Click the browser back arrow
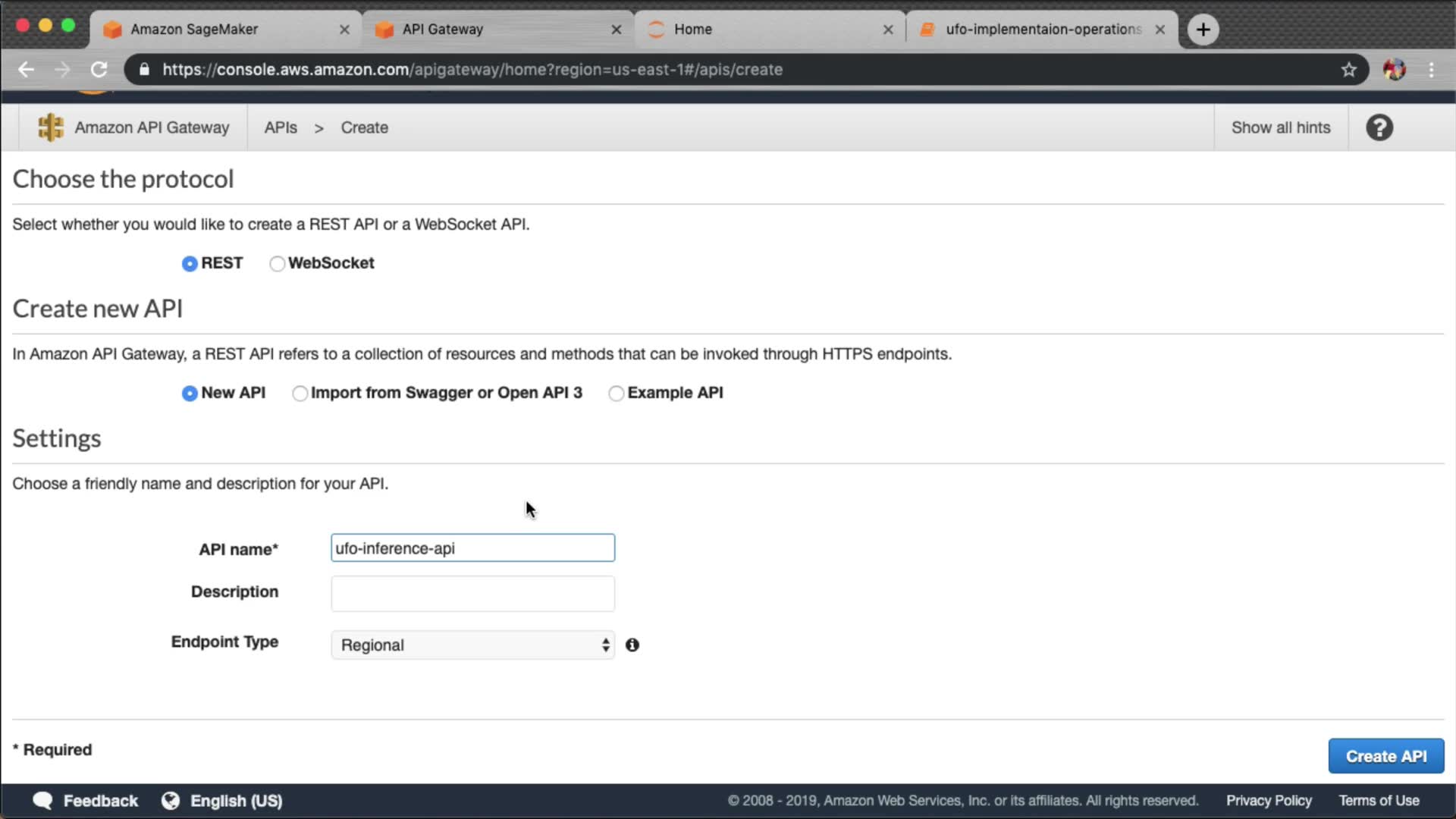Image resolution: width=1456 pixels, height=819 pixels. point(27,70)
